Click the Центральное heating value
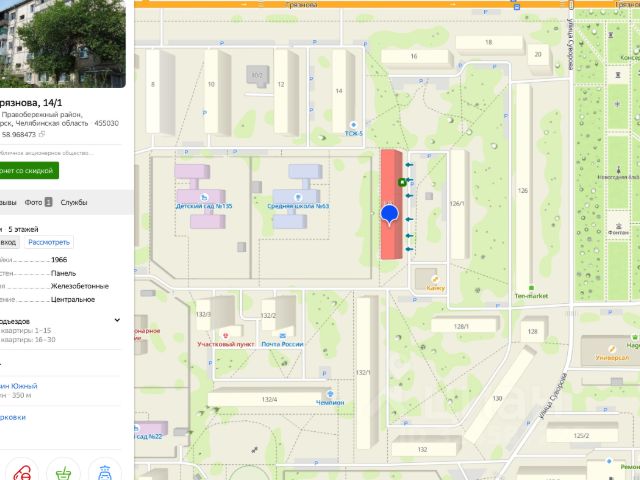 pos(73,300)
